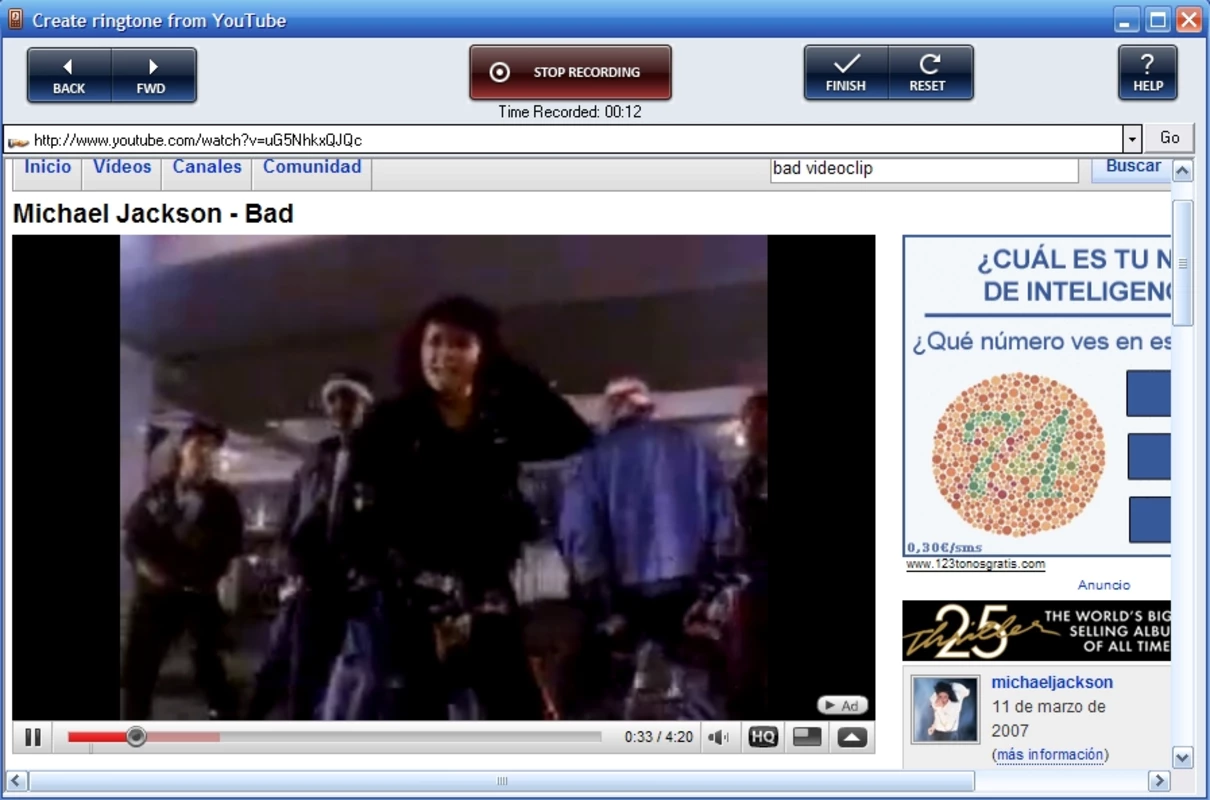Screen dimensions: 1210x800
Task: Click the vertical scrollbar up arrow
Action: click(x=1182, y=171)
